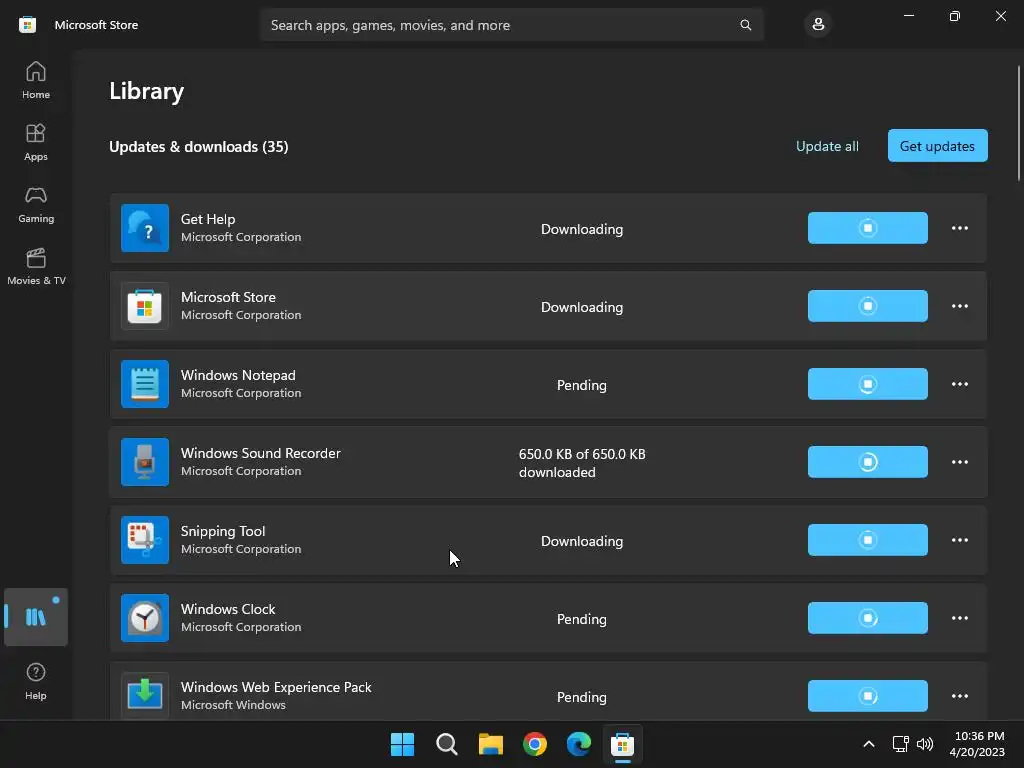Open more options for Get Help
This screenshot has height=768, width=1024.
[959, 228]
